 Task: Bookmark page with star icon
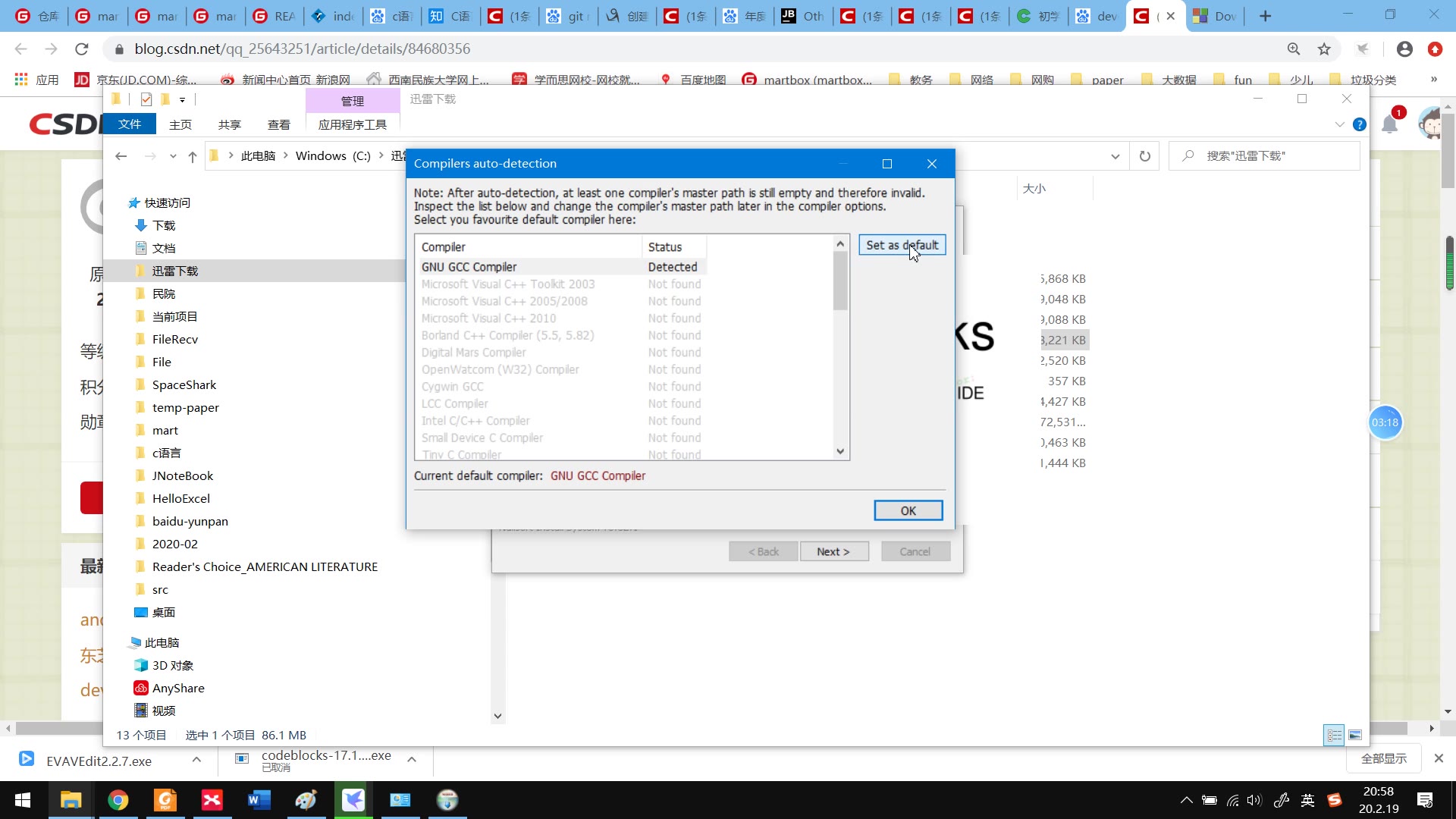[x=1324, y=49]
